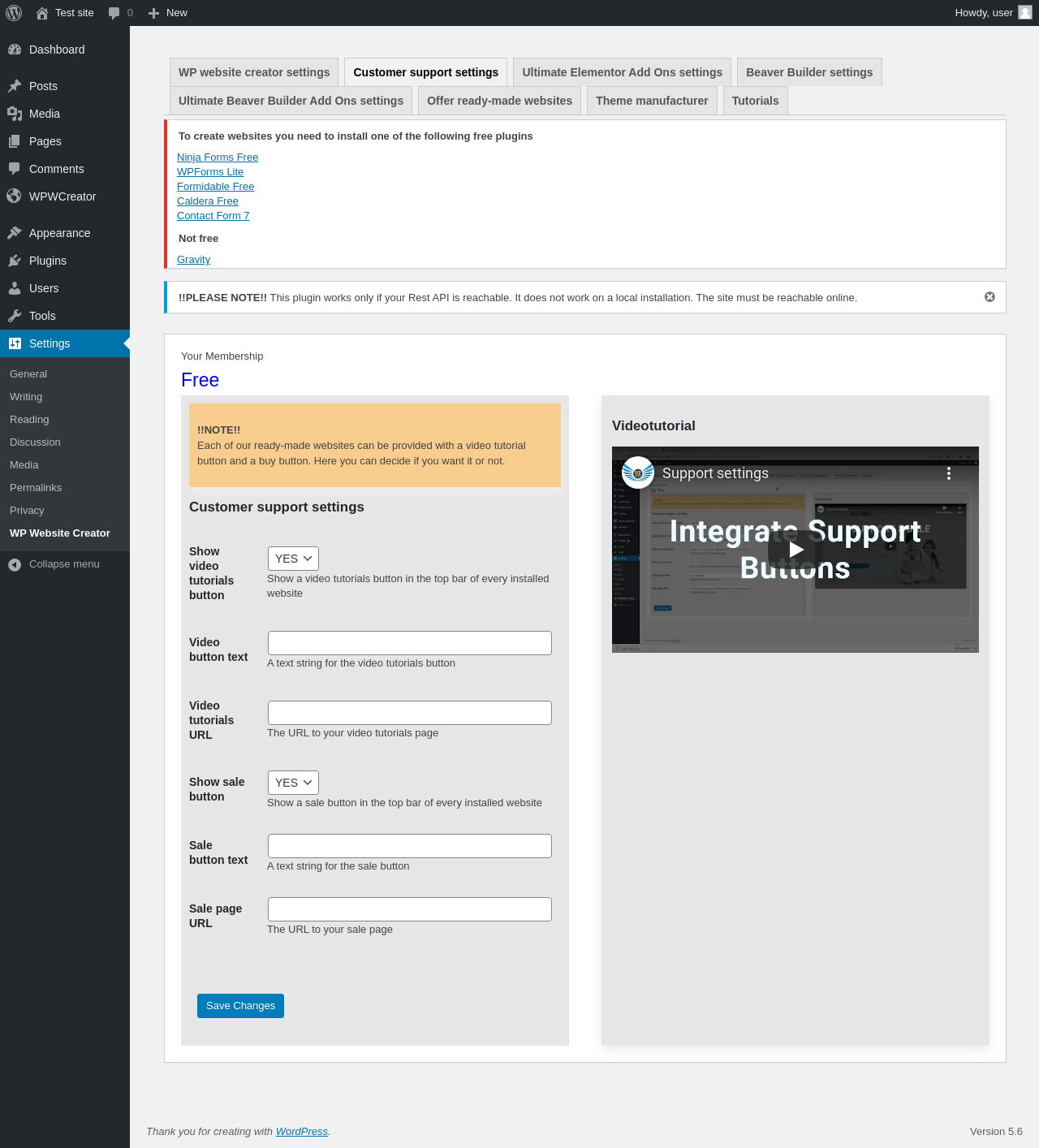Click the Support settings video title
Image resolution: width=1039 pixels, height=1148 pixels.
(715, 473)
